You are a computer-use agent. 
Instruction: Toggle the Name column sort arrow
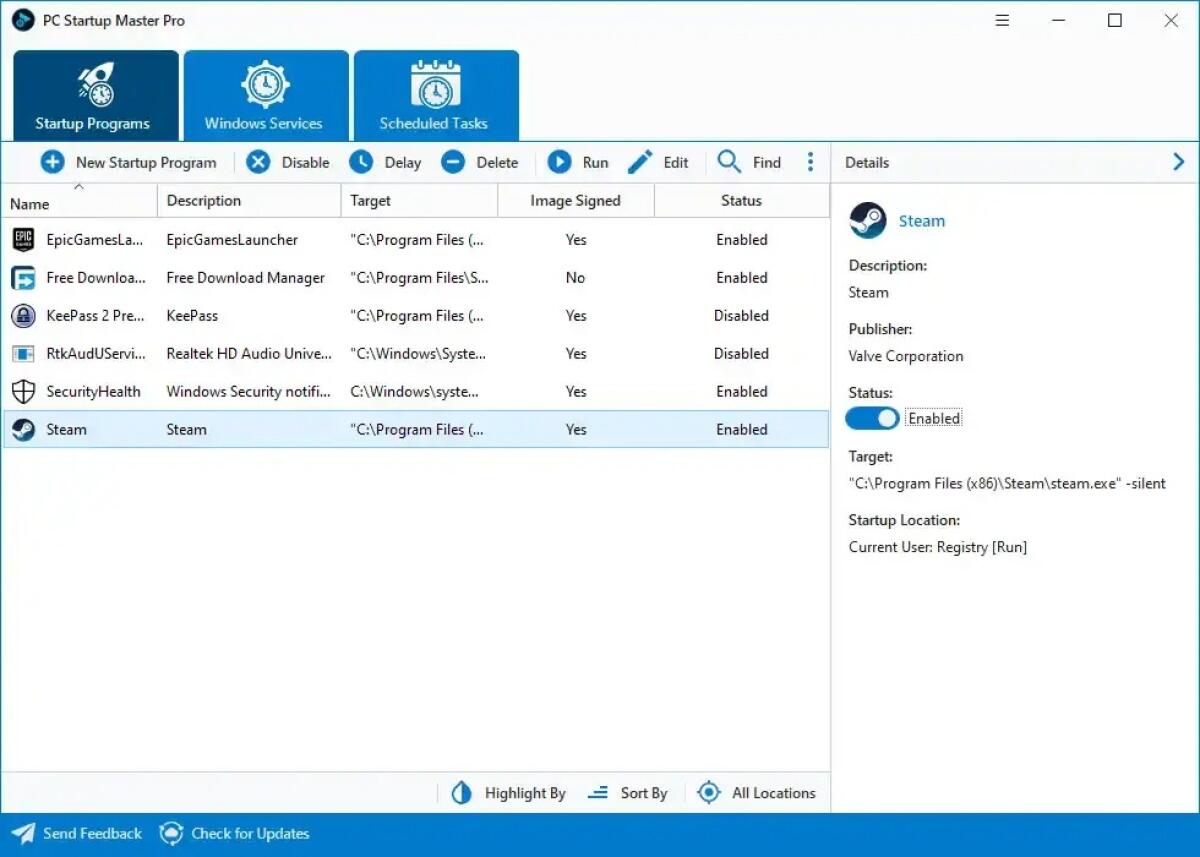tap(79, 186)
